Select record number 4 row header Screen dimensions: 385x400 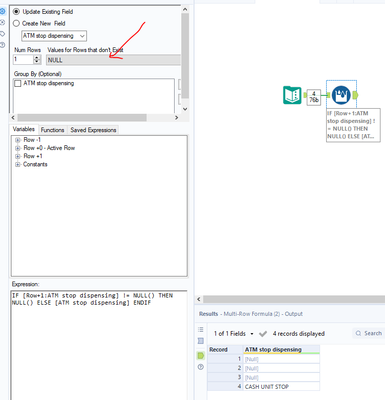(x=225, y=387)
